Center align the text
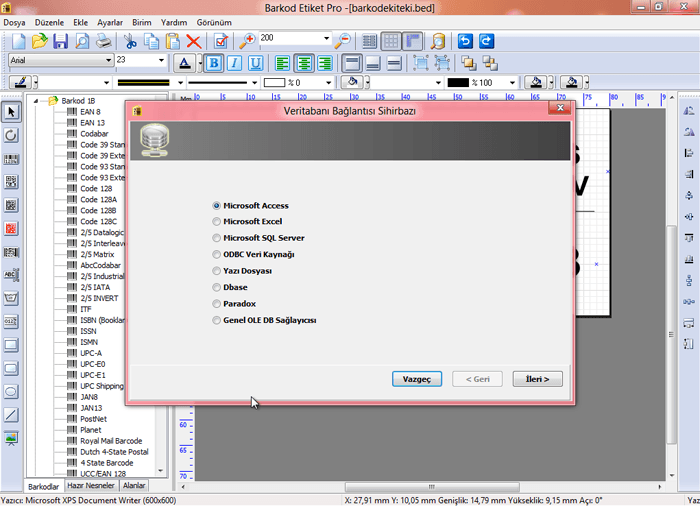The height and width of the screenshot is (506, 700). (304, 63)
